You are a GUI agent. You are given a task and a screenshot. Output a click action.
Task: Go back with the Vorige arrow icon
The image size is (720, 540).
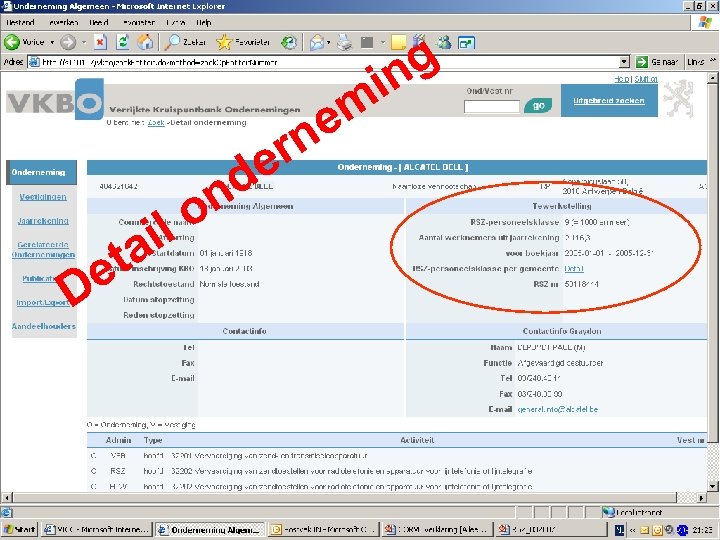point(11,42)
